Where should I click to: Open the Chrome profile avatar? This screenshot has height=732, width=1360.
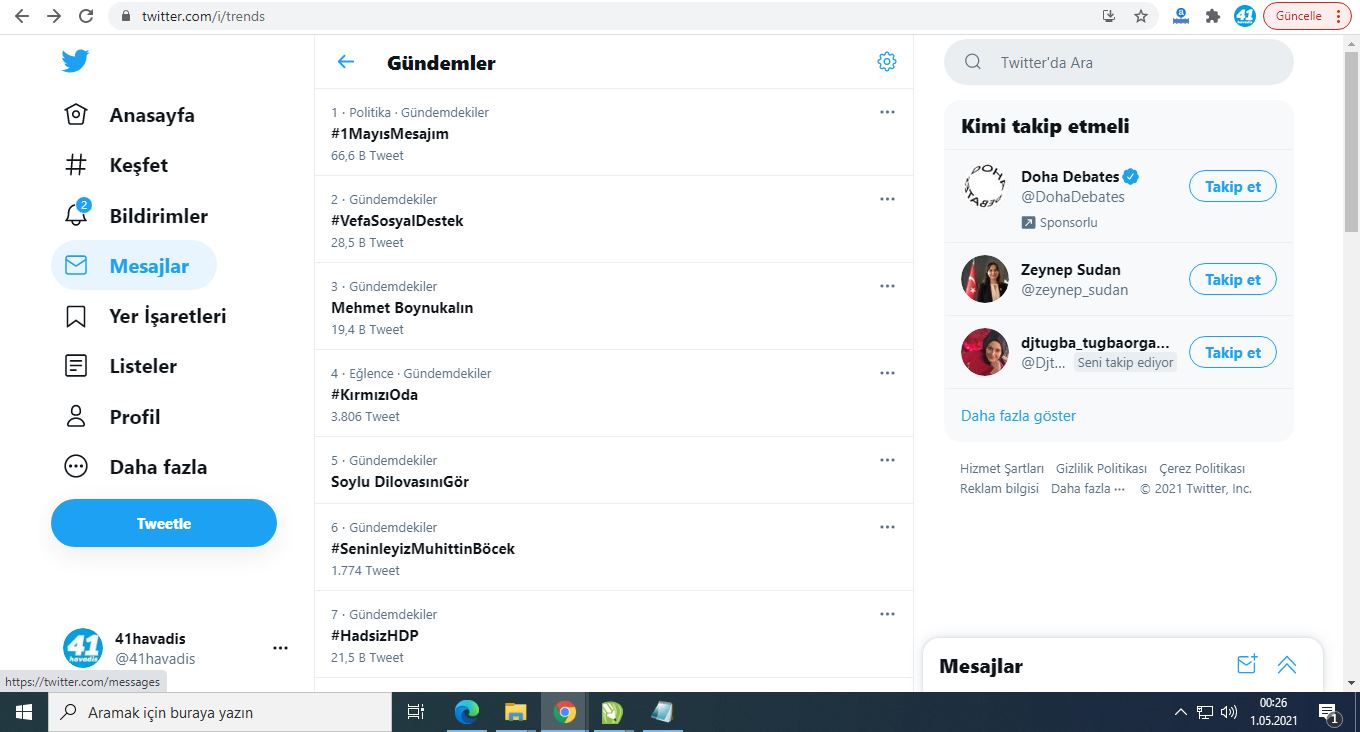[x=1245, y=16]
